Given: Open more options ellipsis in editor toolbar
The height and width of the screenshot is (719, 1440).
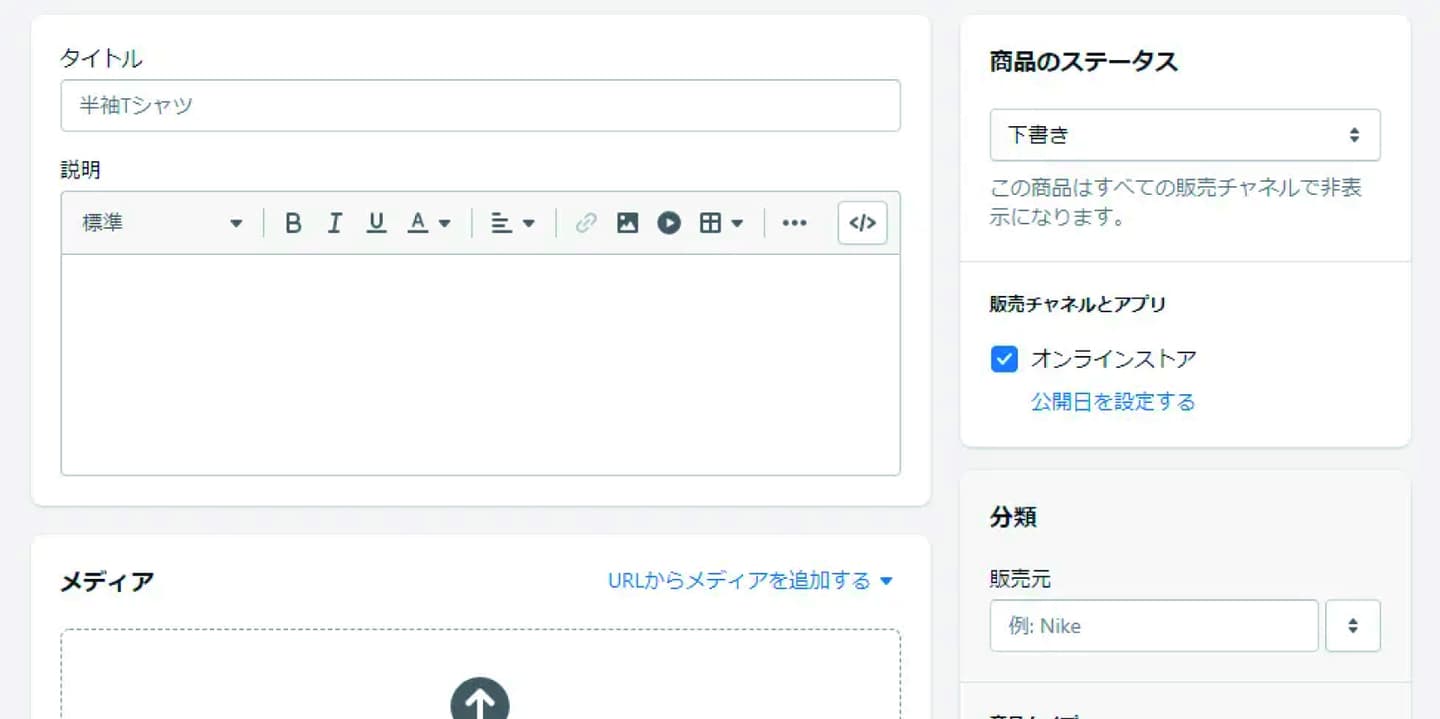Looking at the screenshot, I should click(794, 223).
